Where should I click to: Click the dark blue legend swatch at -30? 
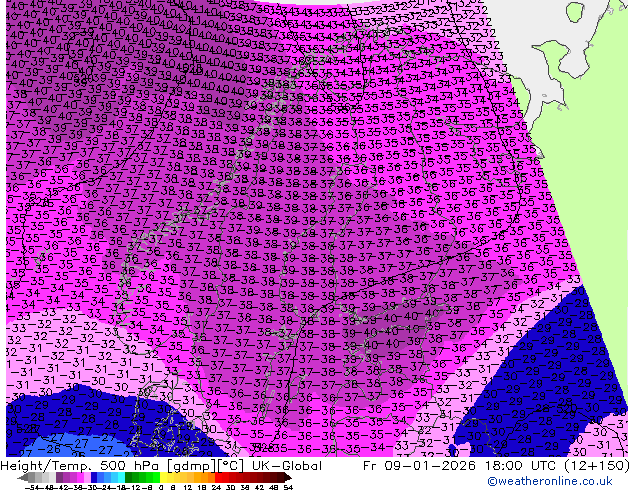(94, 477)
